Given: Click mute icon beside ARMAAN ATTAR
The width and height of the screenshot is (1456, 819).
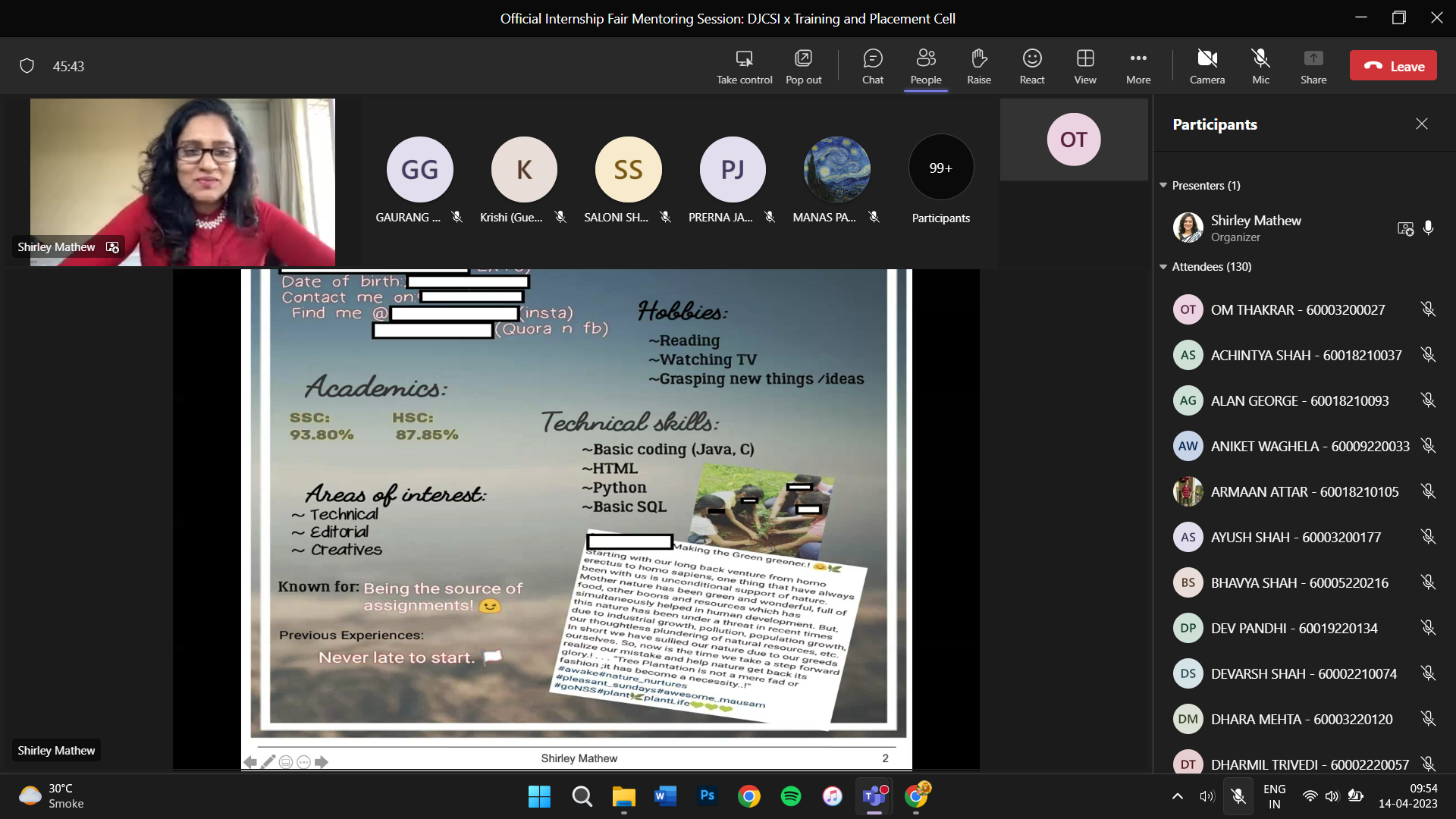Looking at the screenshot, I should (x=1429, y=491).
